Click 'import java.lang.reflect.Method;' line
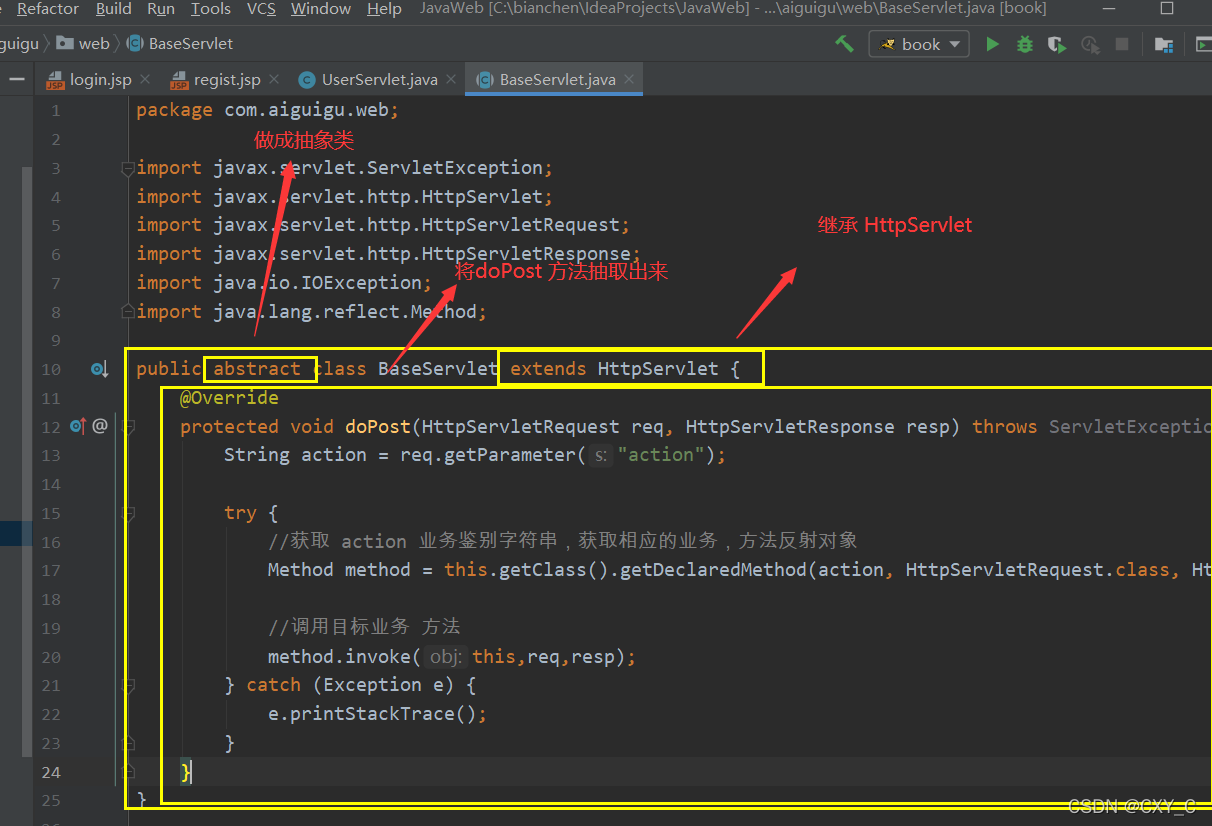 [x=311, y=312]
